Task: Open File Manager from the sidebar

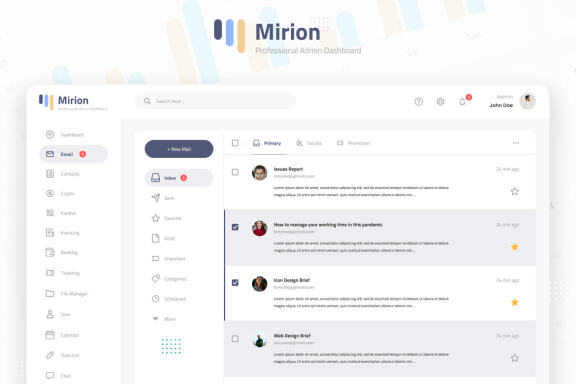Action: coord(66,294)
